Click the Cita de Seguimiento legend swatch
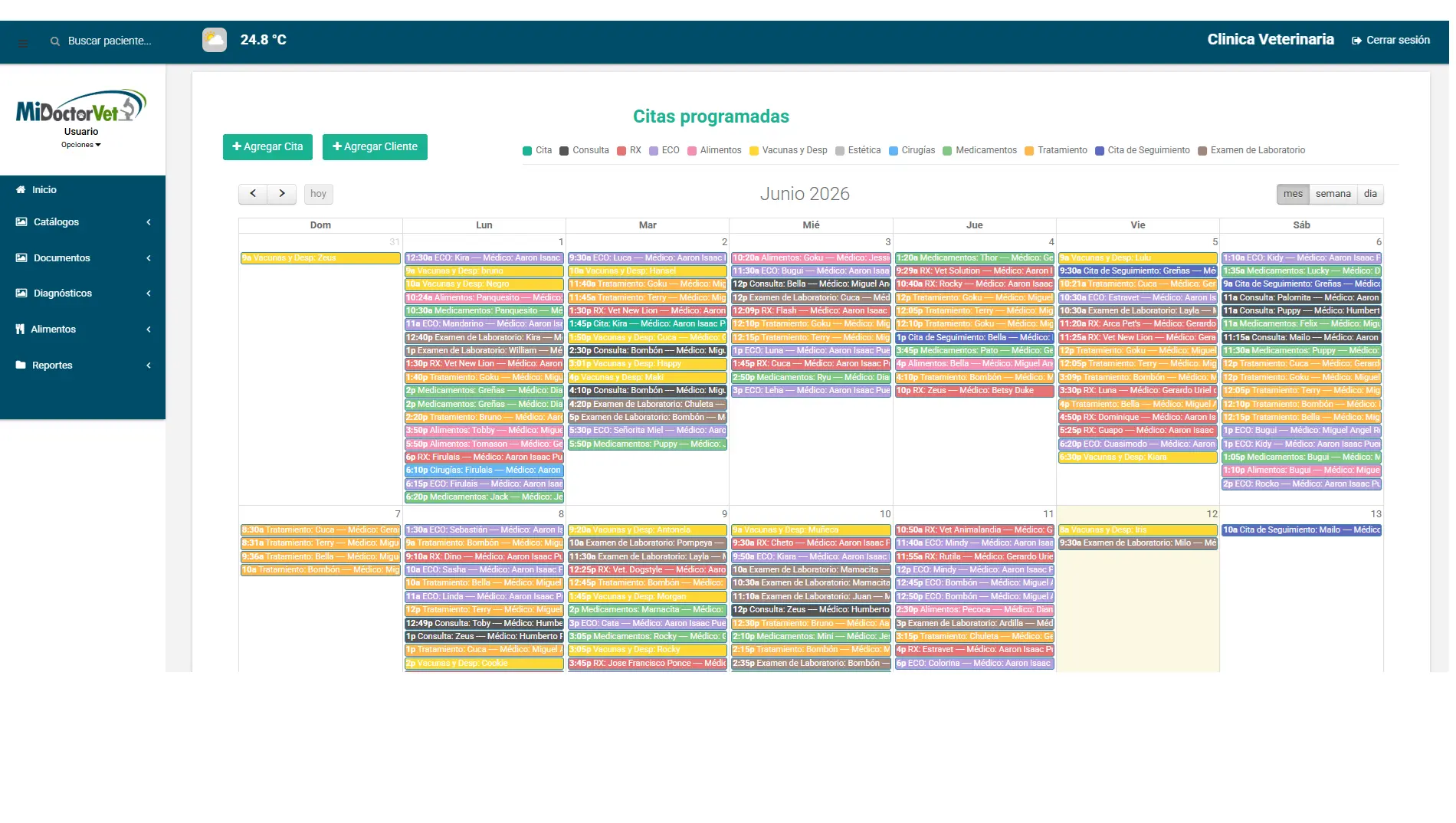This screenshot has width=1456, height=823. point(1100,151)
